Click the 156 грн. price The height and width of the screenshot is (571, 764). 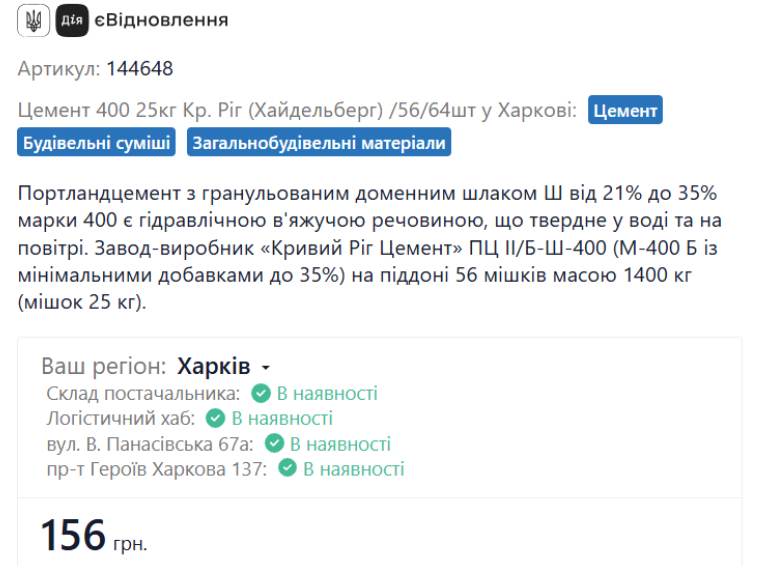point(94,535)
